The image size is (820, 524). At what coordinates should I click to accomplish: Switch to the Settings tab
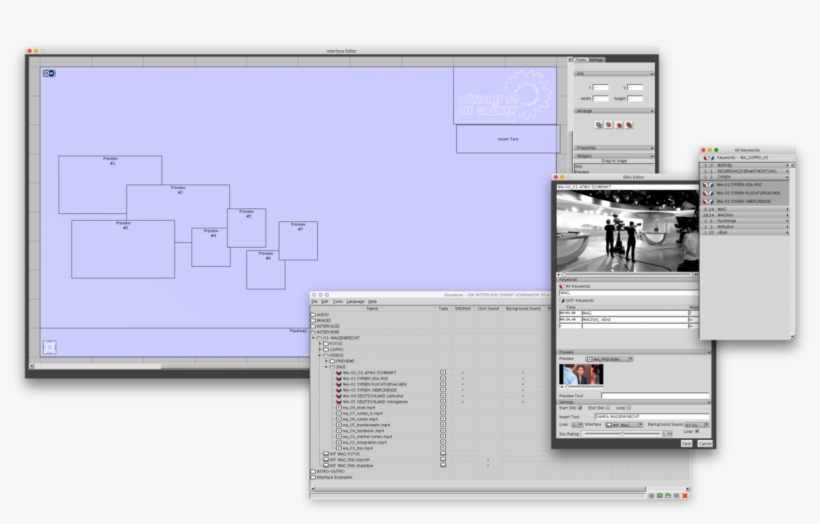597,60
